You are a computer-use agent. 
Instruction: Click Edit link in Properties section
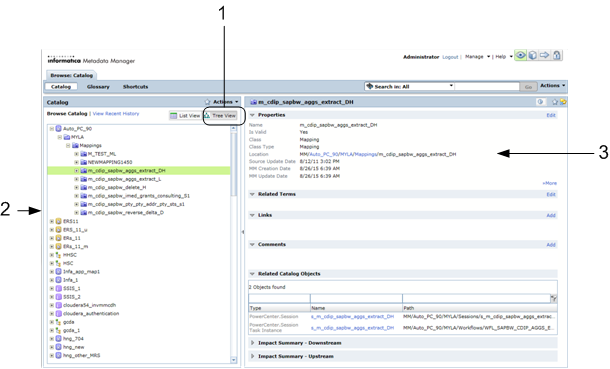pos(551,115)
